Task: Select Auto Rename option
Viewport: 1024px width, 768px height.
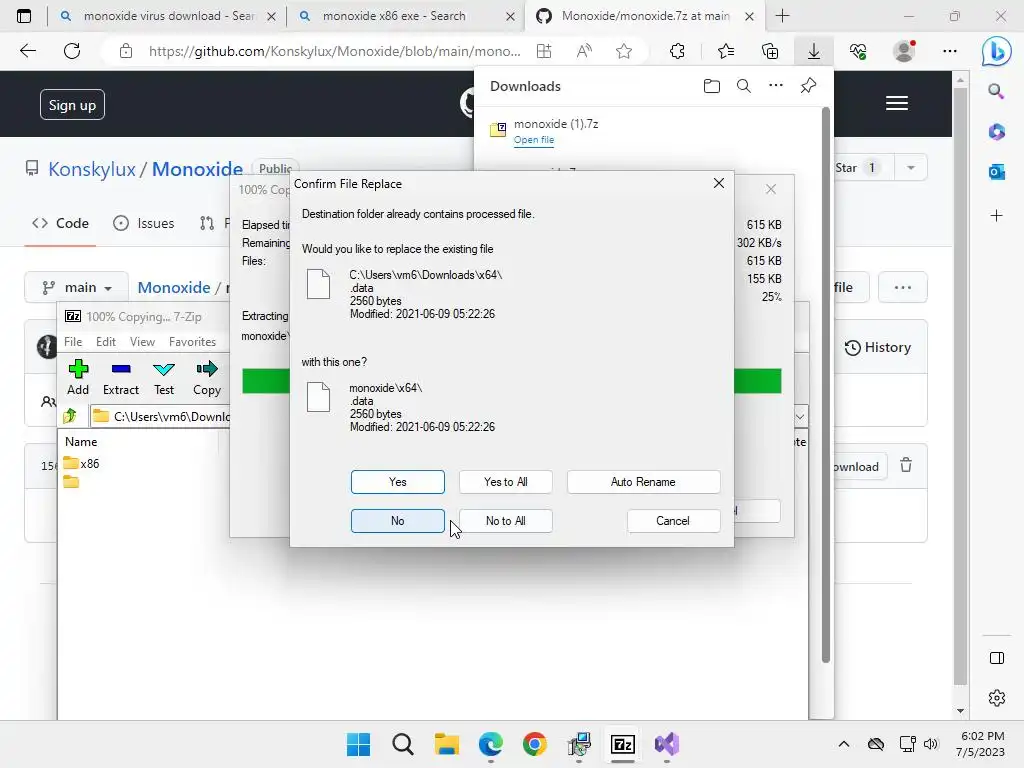Action: pyautogui.click(x=643, y=482)
